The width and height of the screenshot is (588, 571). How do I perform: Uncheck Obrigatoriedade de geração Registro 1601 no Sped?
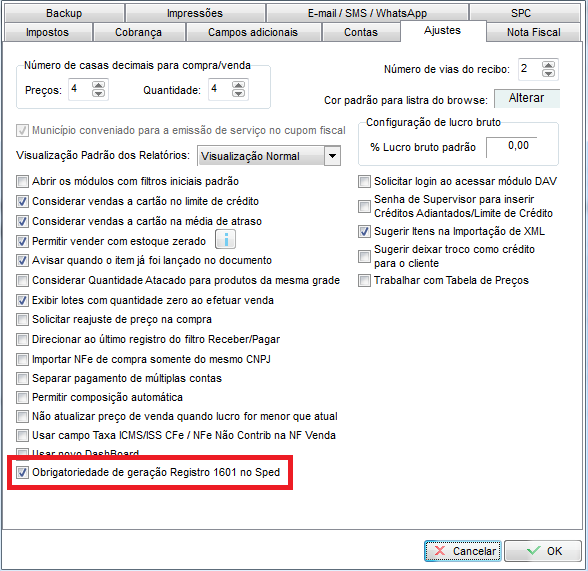(22, 472)
